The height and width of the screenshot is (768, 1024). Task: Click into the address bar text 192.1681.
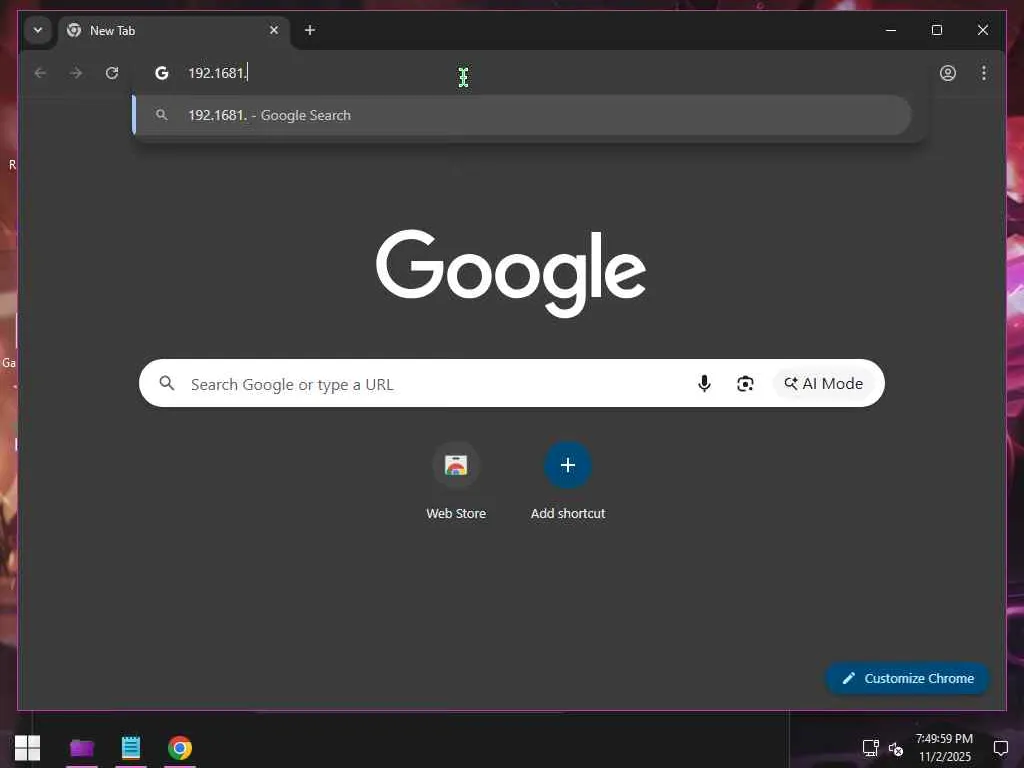click(x=217, y=73)
